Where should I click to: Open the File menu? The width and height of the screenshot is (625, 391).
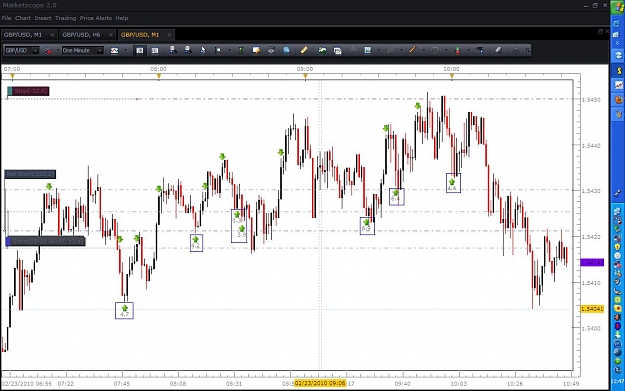point(6,18)
